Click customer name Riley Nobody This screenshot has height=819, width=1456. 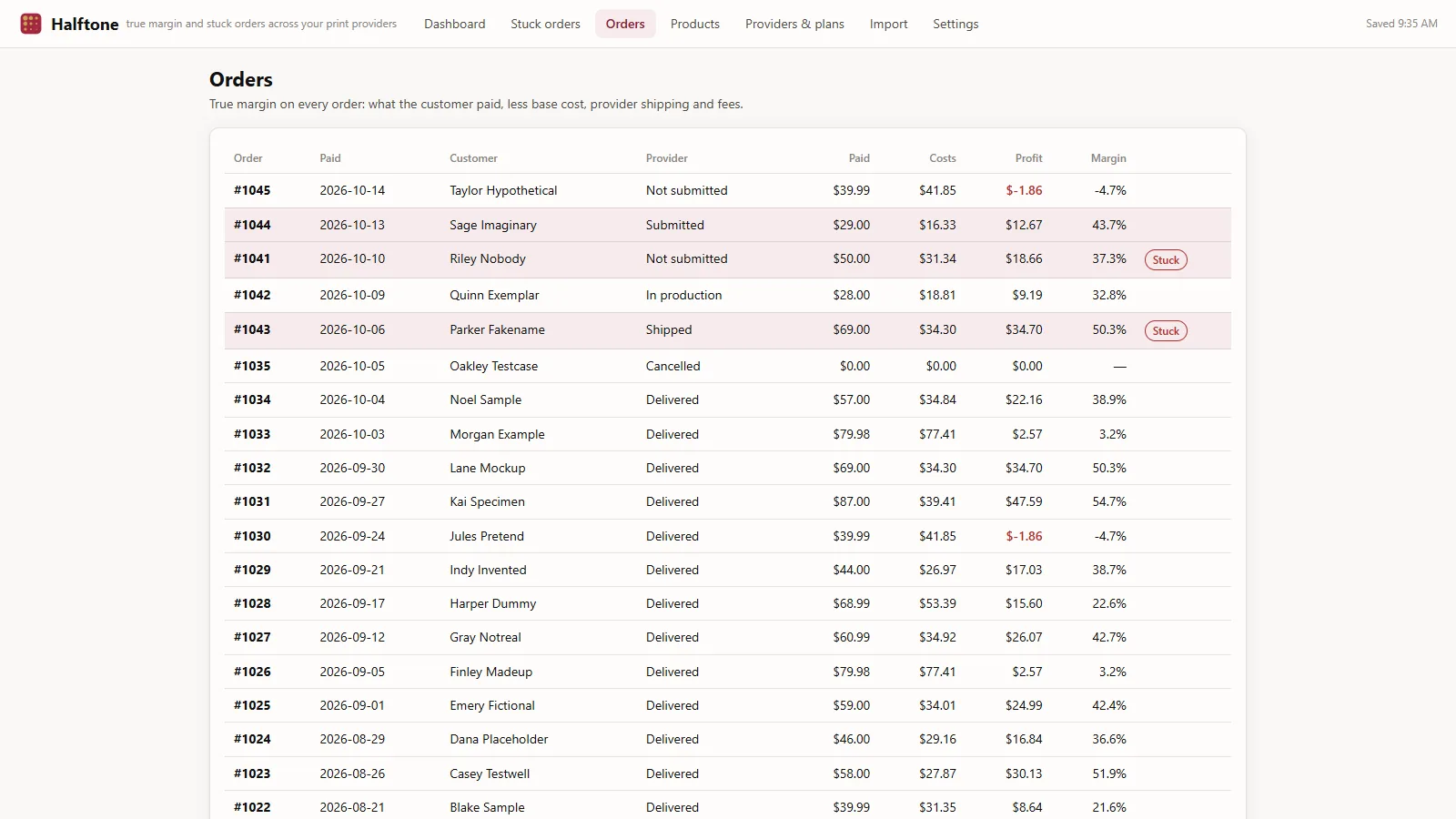488,258
